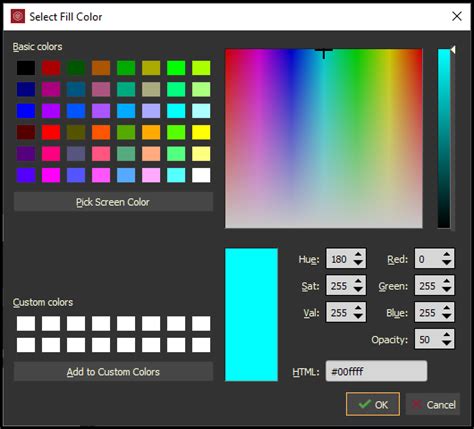Confirm the color with the OK button

point(373,404)
